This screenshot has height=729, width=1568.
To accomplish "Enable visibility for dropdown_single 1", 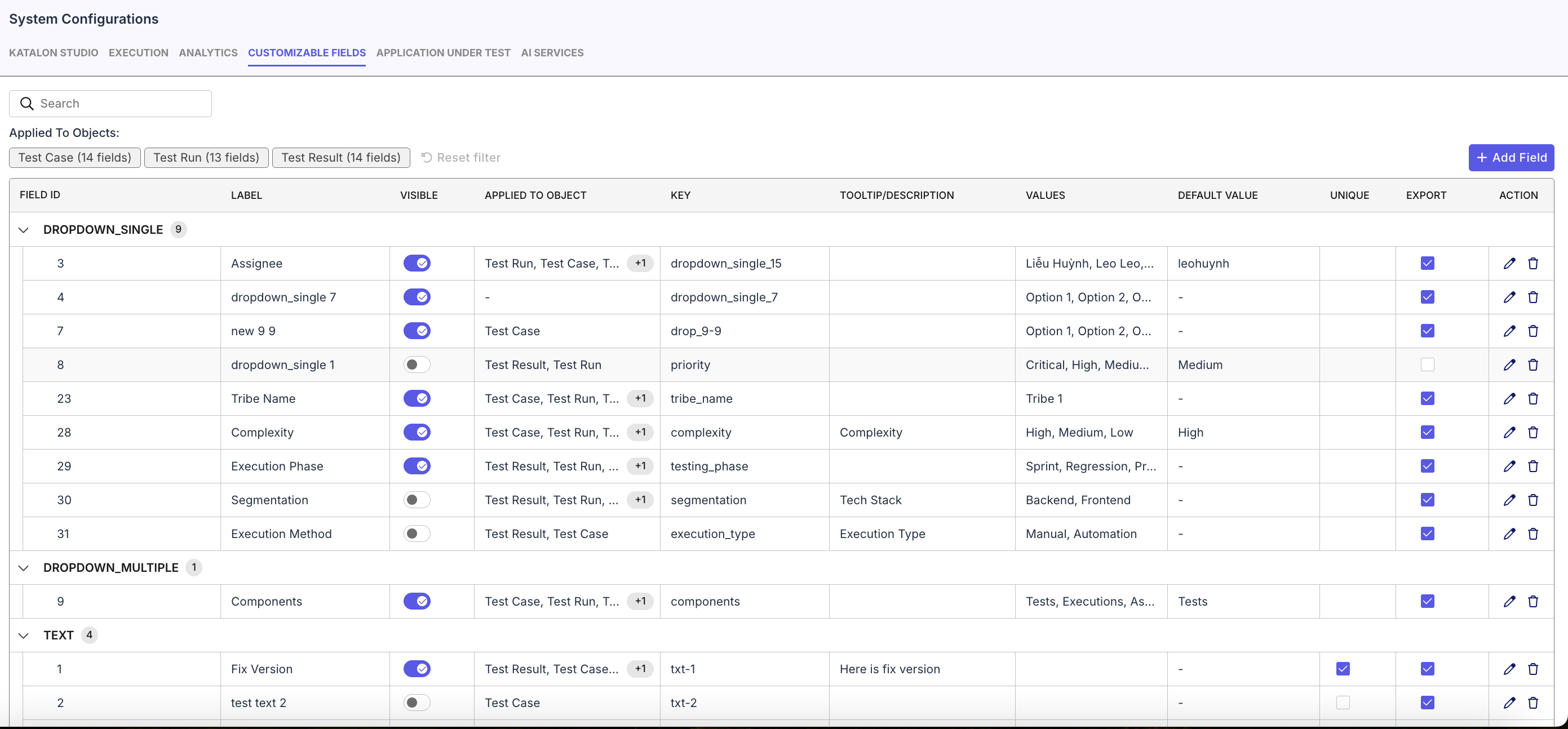I will pos(416,364).
